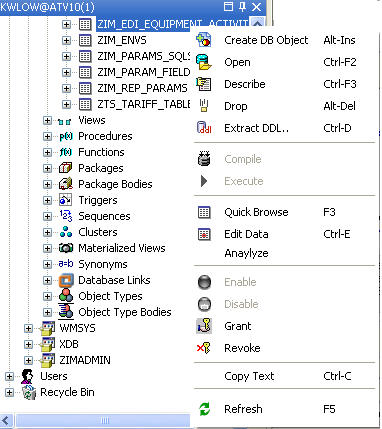Image resolution: width=382 pixels, height=429 pixels.
Task: Click the horizontal scrollbar left arrow
Action: click(x=7, y=421)
